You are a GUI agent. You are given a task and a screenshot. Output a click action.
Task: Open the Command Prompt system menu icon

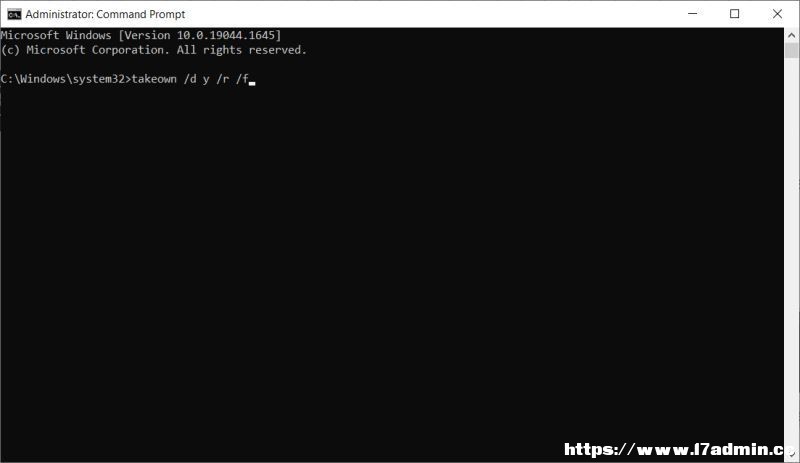pyautogui.click(x=14, y=14)
